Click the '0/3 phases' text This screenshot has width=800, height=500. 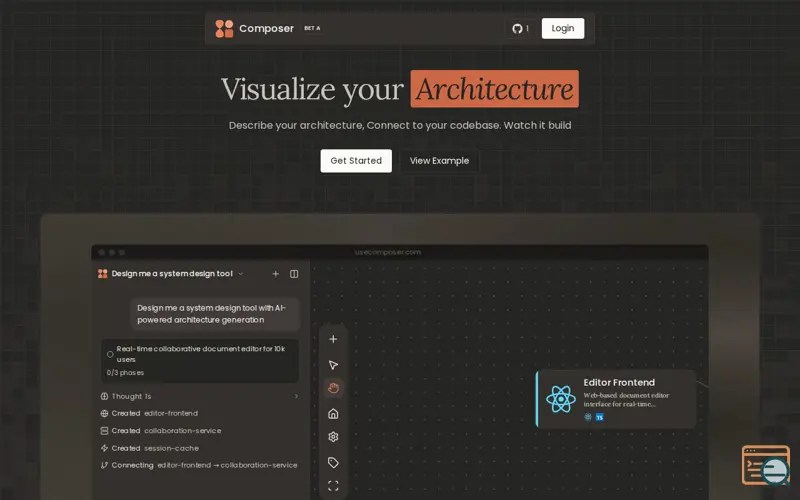click(126, 373)
